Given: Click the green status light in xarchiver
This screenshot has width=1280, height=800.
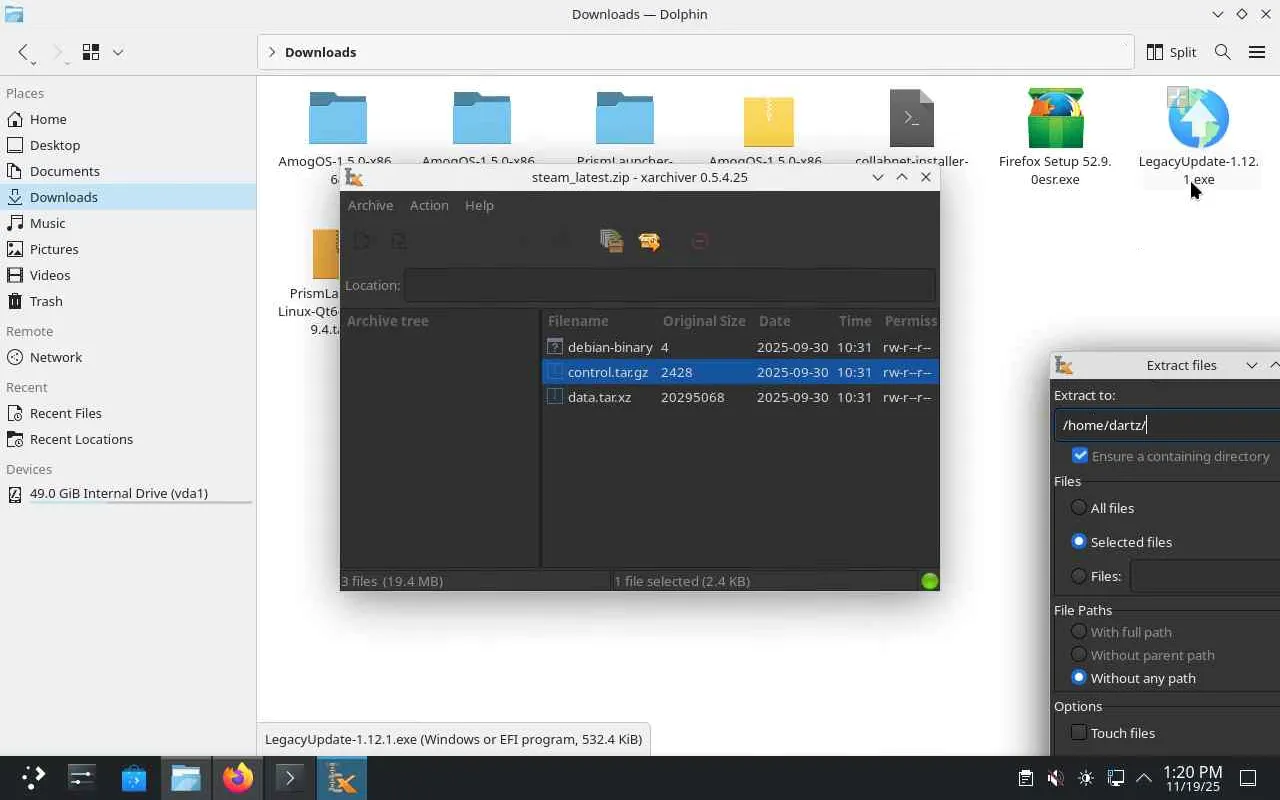Looking at the screenshot, I should 930,581.
